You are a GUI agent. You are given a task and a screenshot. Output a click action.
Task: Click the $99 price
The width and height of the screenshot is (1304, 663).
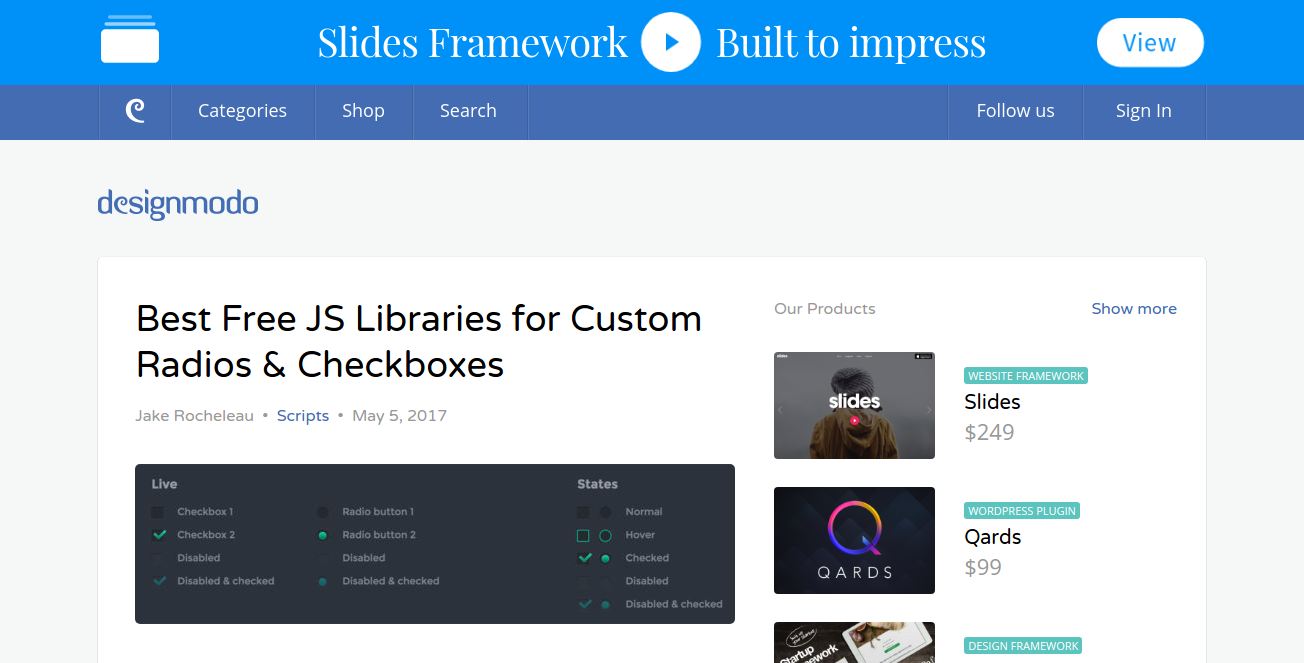(x=984, y=568)
